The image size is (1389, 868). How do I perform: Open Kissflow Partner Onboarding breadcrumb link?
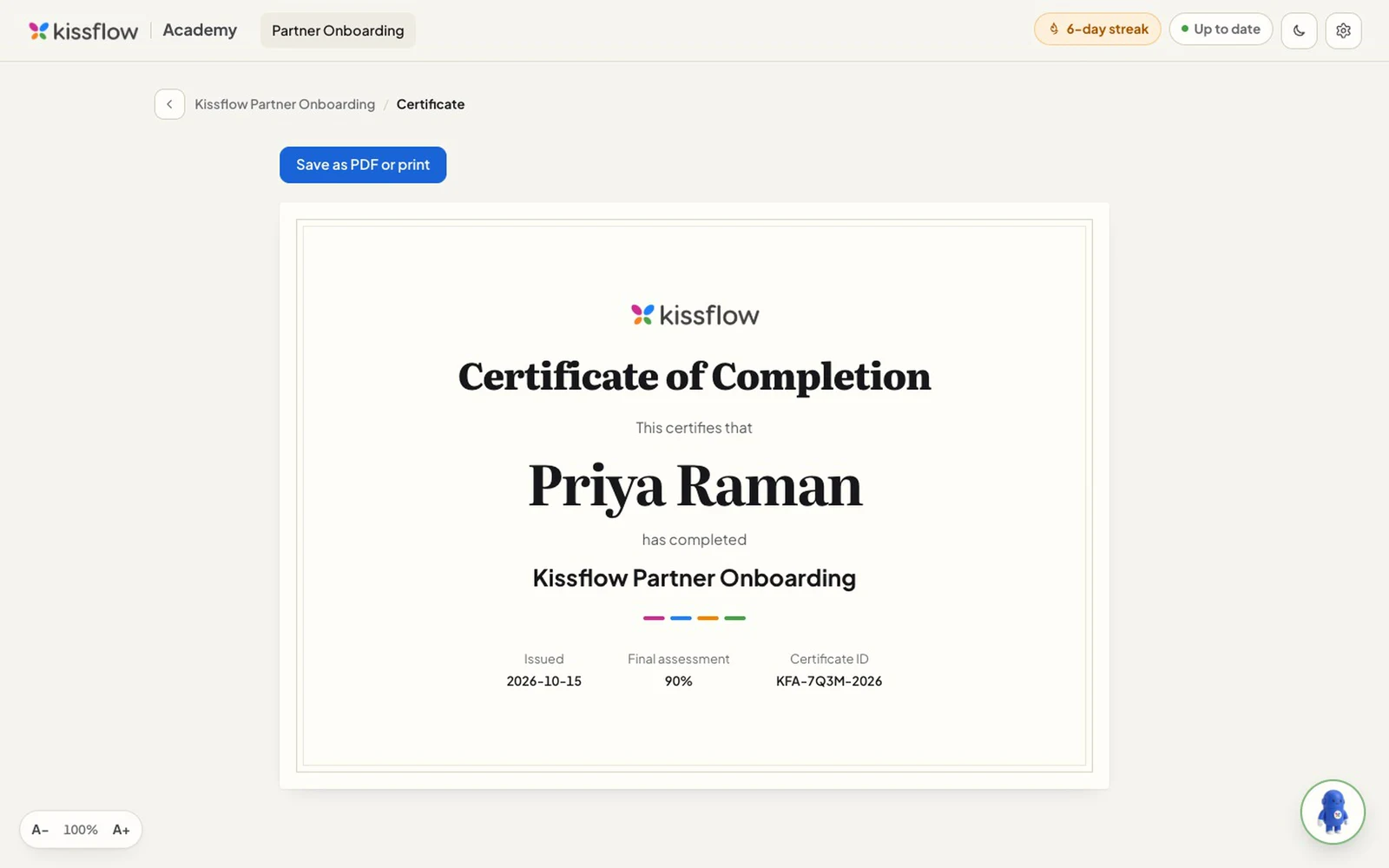(x=285, y=104)
